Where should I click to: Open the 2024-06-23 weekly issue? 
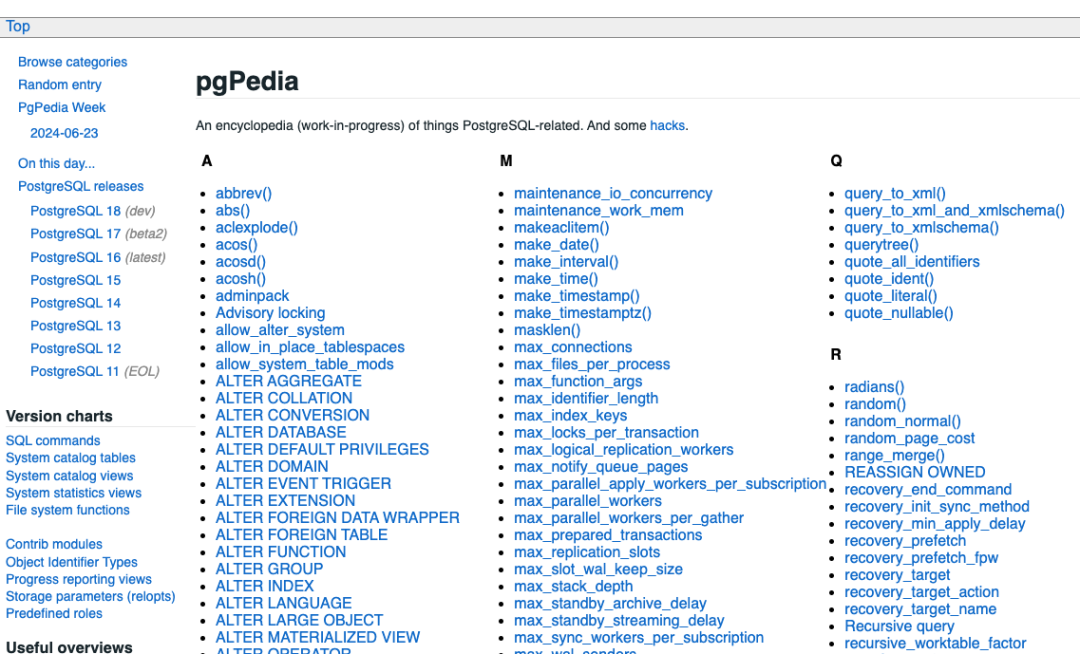(64, 133)
